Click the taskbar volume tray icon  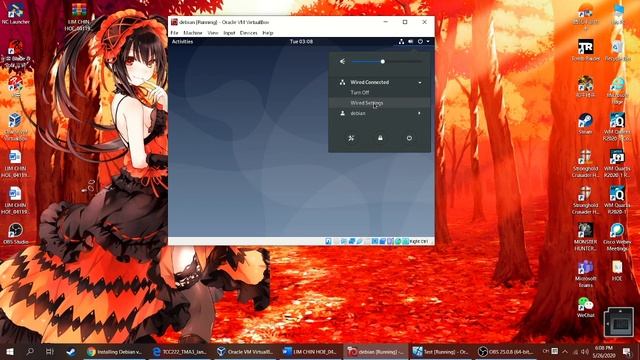pyautogui.click(x=584, y=351)
